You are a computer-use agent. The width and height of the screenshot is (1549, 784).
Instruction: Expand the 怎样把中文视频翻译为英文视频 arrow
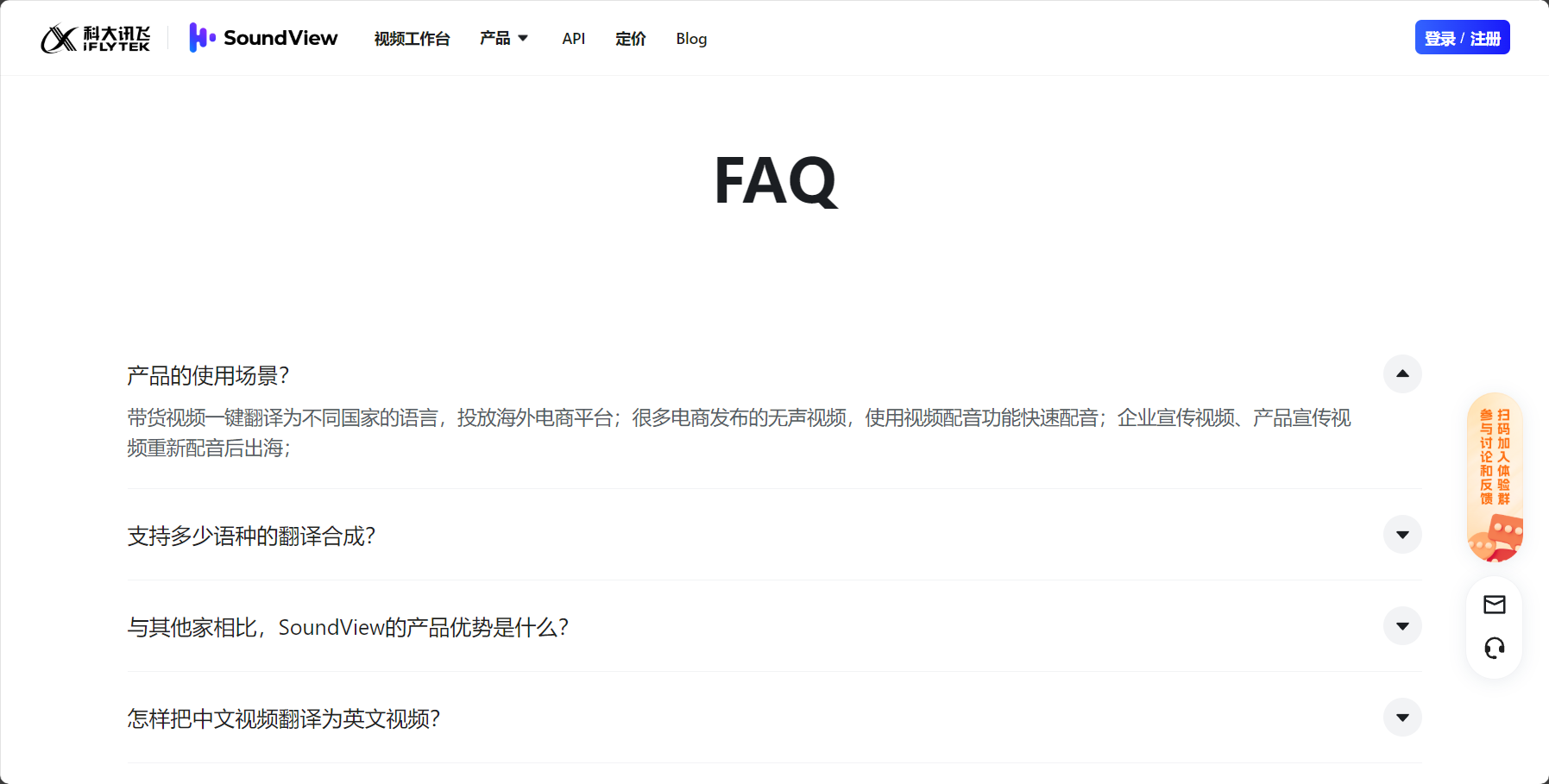click(x=1402, y=718)
